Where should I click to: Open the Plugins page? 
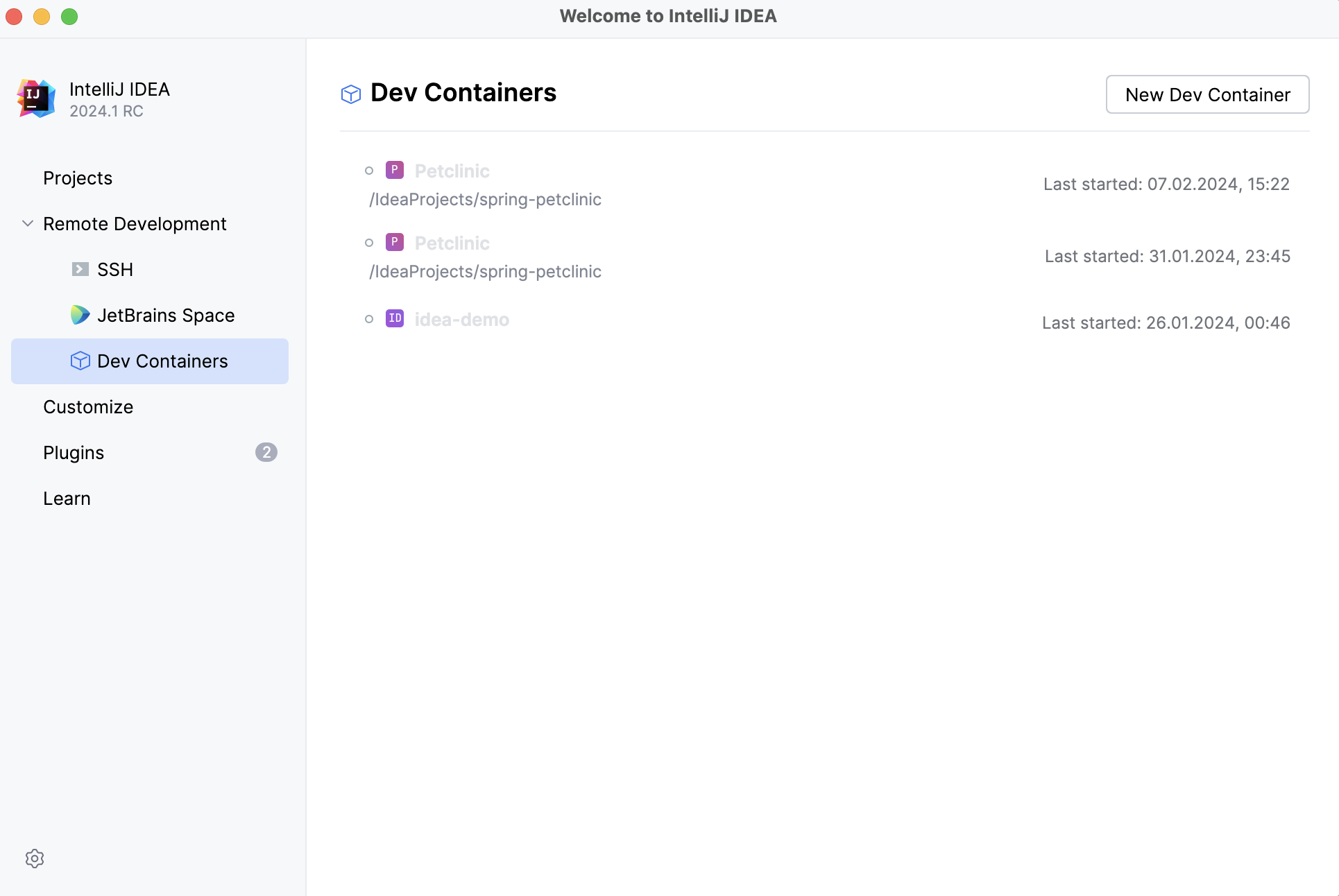coord(73,452)
